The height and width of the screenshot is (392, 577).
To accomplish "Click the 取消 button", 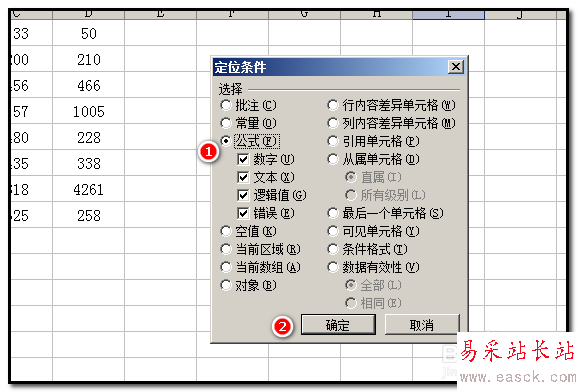I will [x=422, y=325].
